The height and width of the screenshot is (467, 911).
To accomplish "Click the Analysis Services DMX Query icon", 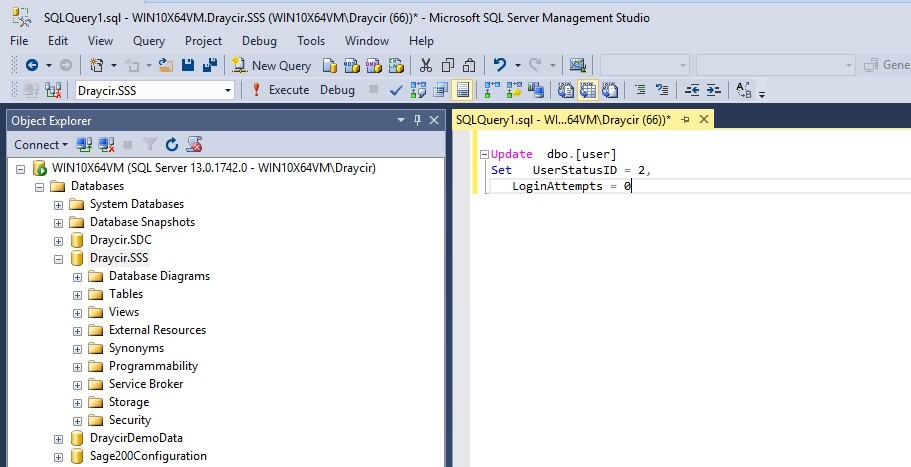I will tap(374, 66).
